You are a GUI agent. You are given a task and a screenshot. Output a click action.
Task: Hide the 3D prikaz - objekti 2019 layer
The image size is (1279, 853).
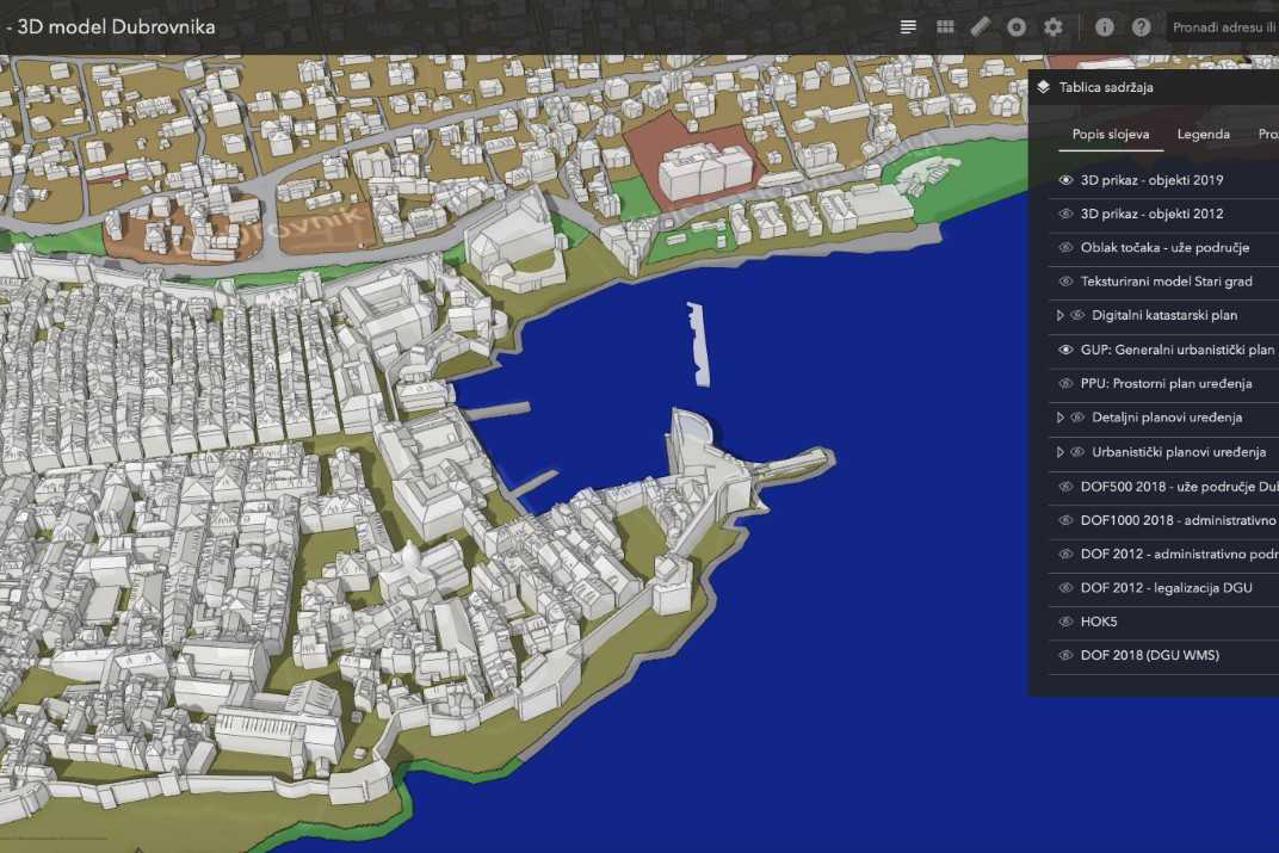pyautogui.click(x=1066, y=180)
